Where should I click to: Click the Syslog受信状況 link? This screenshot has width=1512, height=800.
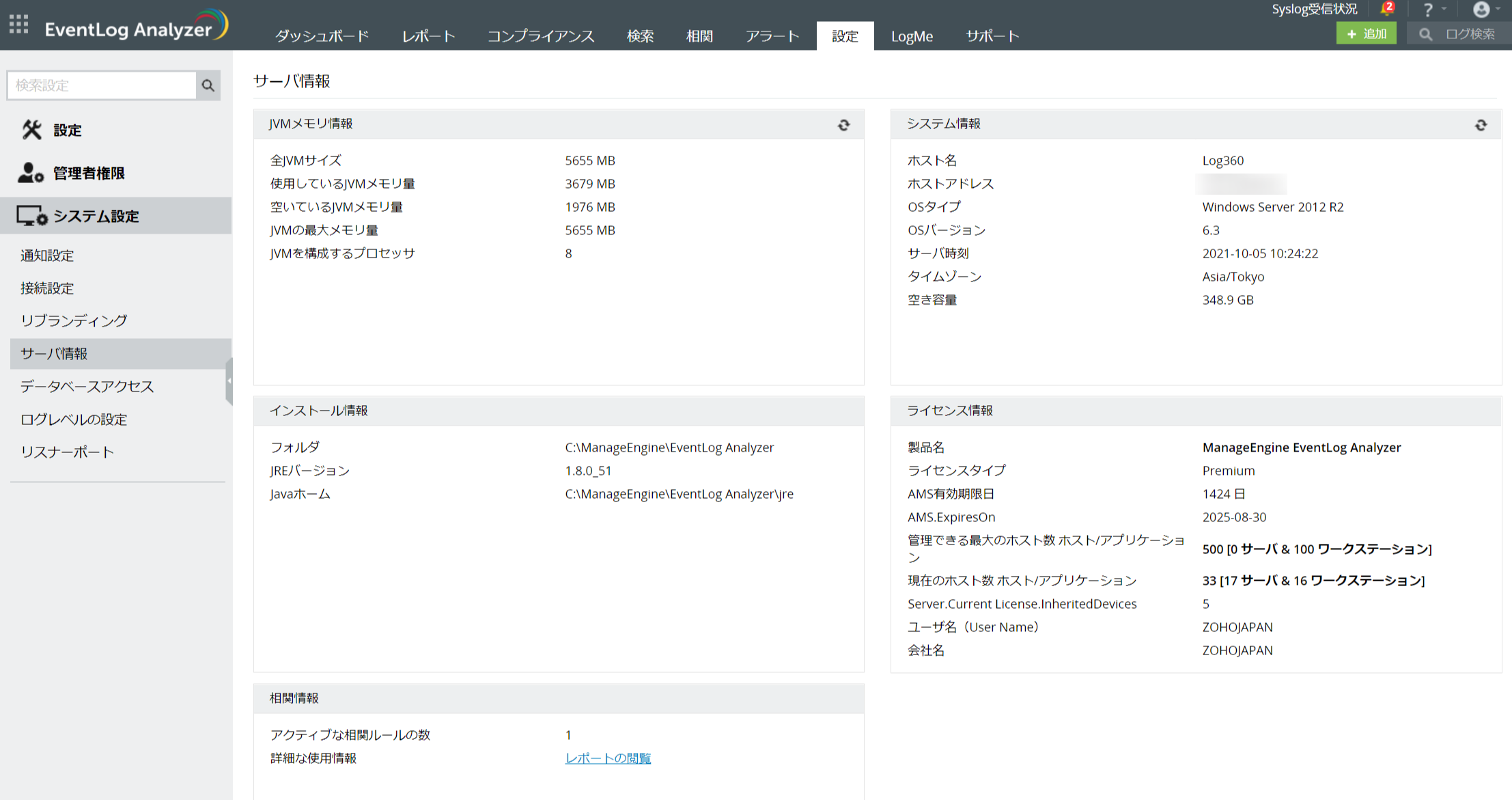tap(1314, 9)
